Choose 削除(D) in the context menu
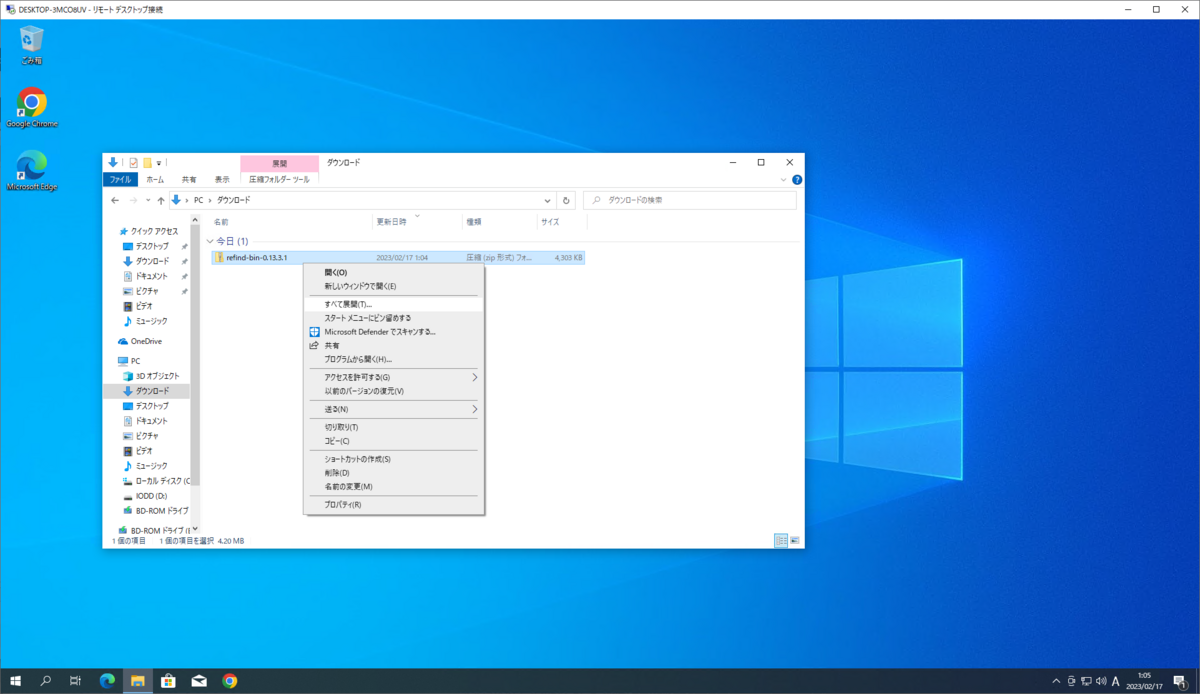This screenshot has width=1200, height=694. point(394,473)
